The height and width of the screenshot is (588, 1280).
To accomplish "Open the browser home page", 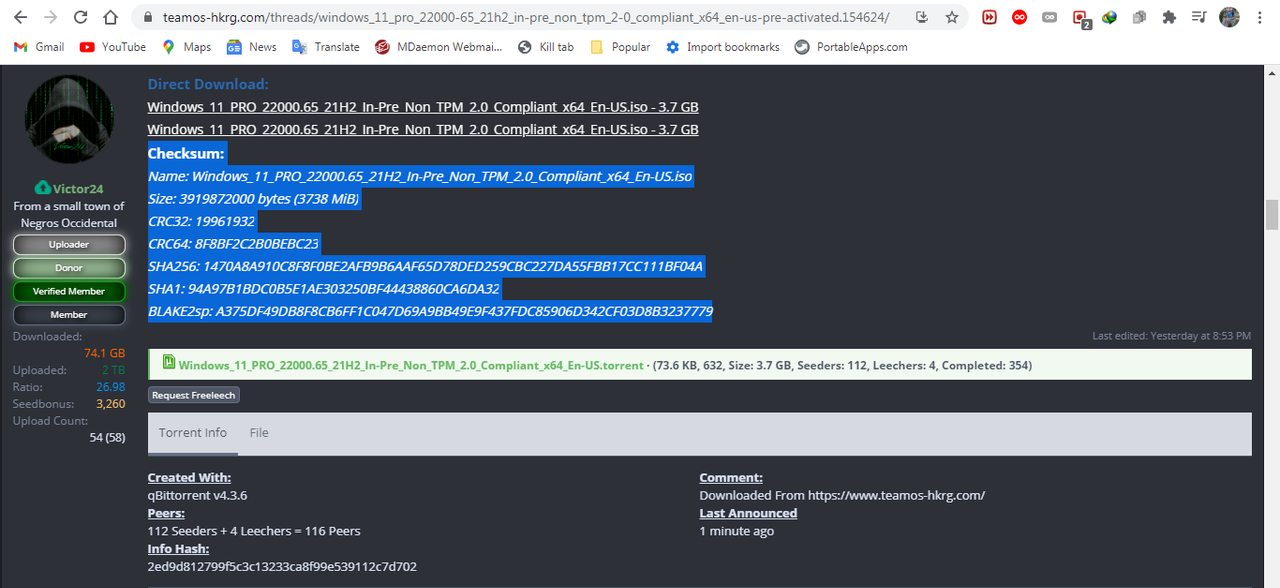I will (111, 17).
